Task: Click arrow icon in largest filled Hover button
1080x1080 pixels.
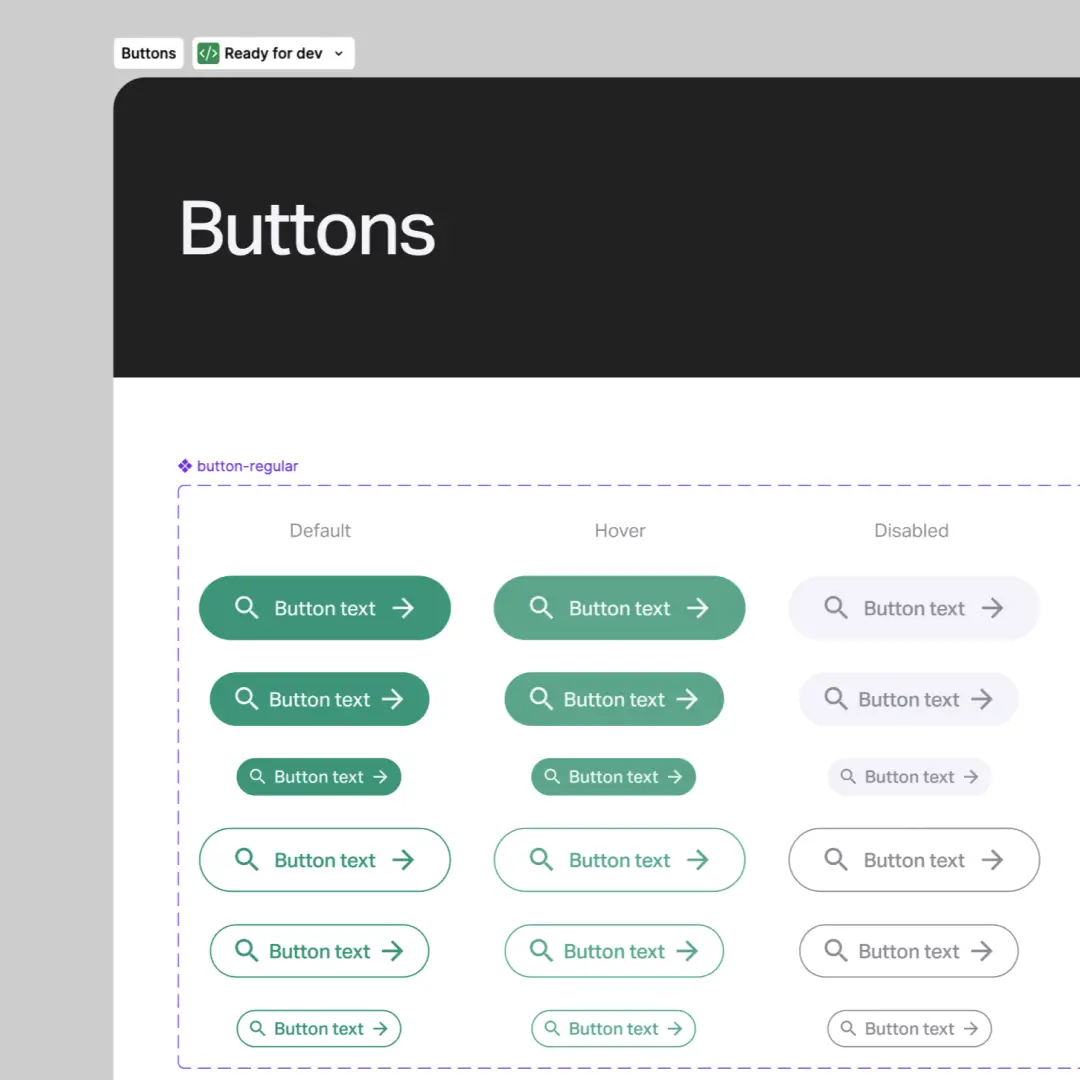Action: (x=697, y=608)
